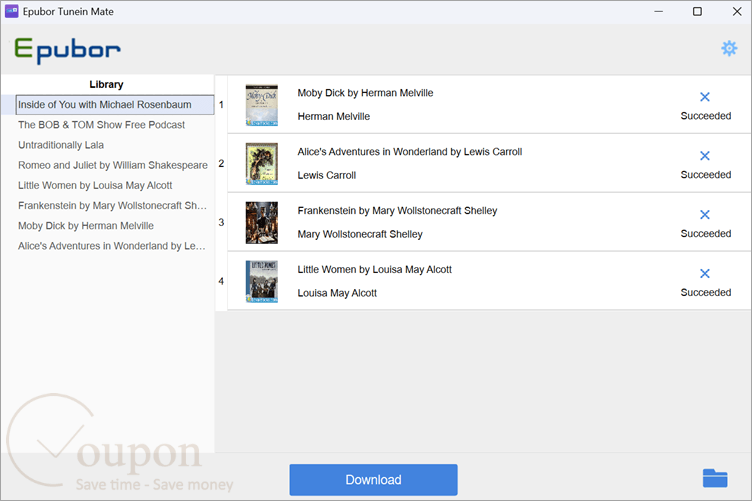The height and width of the screenshot is (501, 752).
Task: Select Romeo and Juliet by William Shakespeare
Action: coord(113,165)
